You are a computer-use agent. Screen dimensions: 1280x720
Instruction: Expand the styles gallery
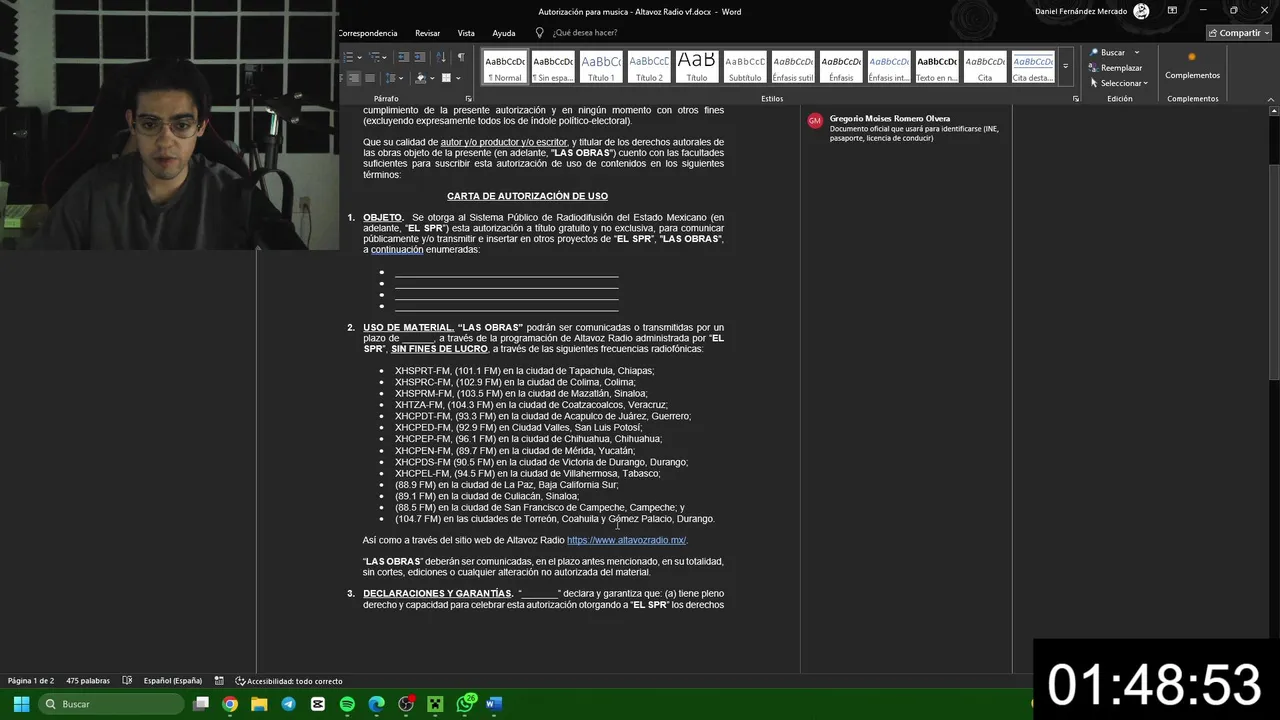pos(1065,67)
